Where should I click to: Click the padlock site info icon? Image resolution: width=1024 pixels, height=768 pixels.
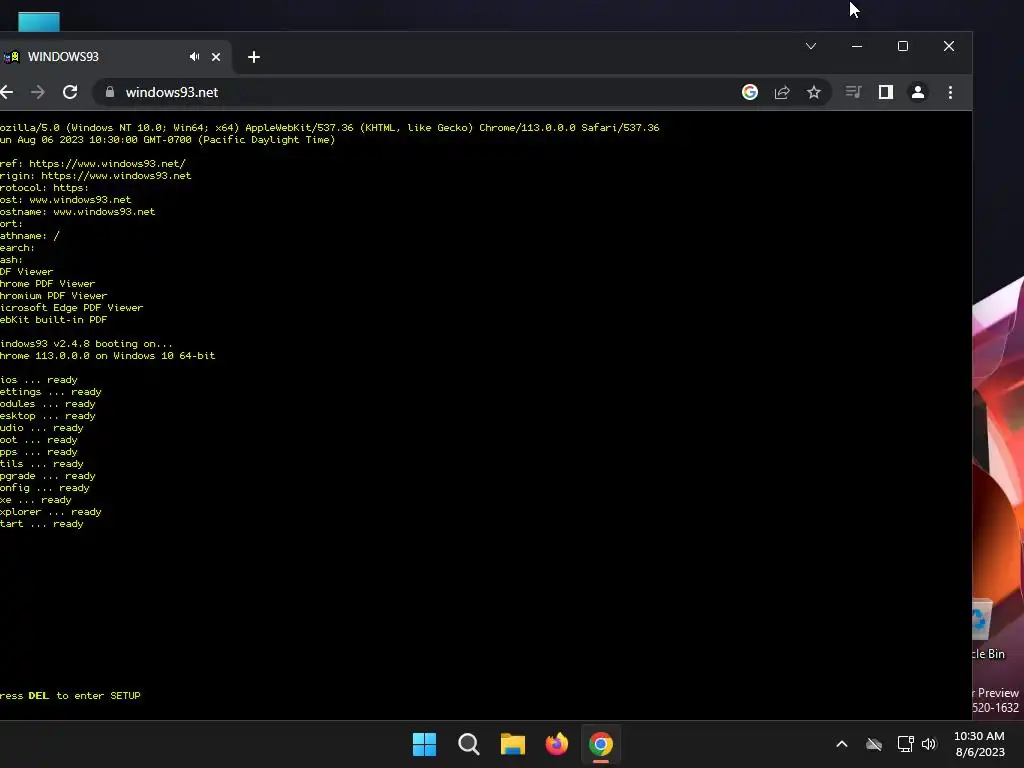pos(110,92)
